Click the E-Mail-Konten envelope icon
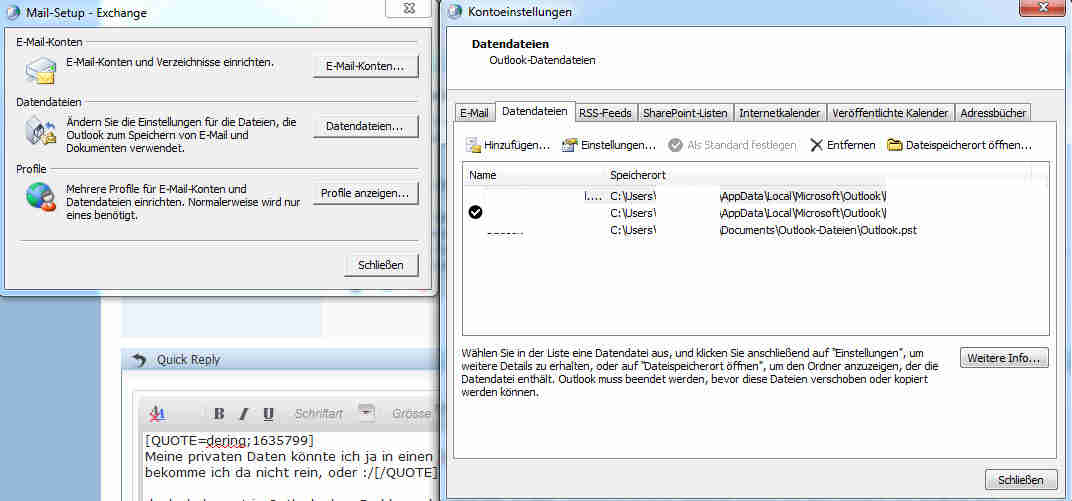 [x=41, y=70]
